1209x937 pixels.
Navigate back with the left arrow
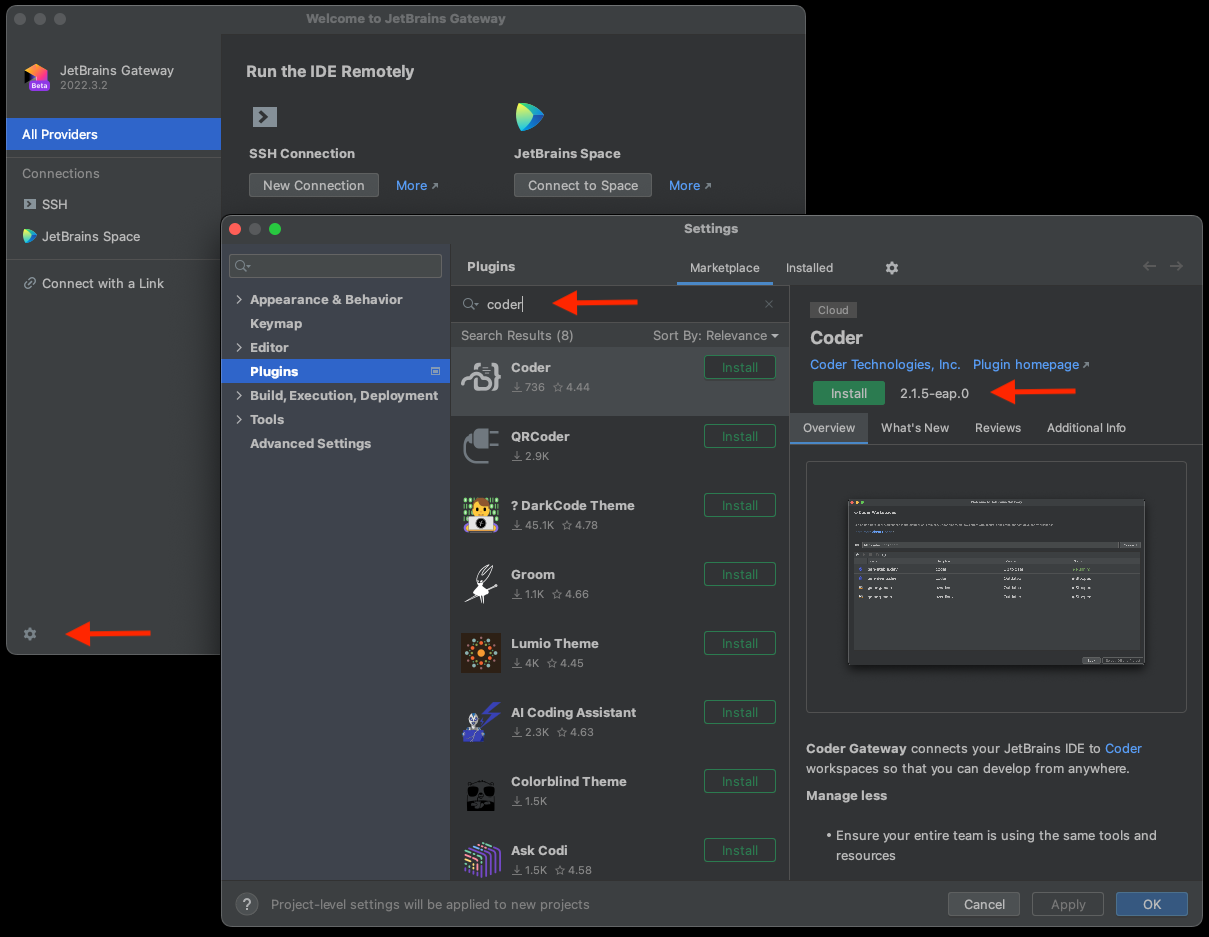coord(1149,266)
